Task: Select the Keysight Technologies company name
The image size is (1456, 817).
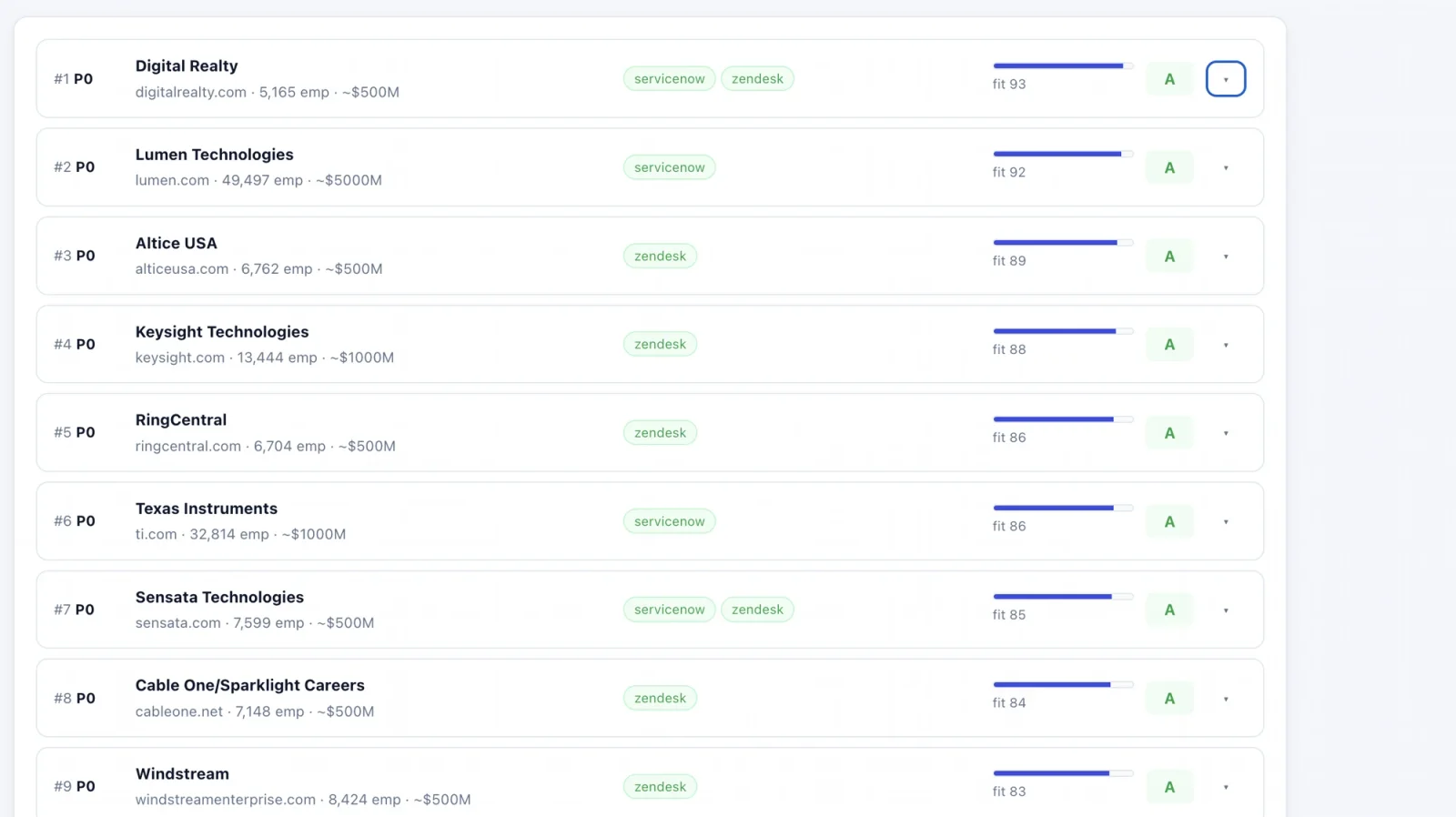Action: 222,332
